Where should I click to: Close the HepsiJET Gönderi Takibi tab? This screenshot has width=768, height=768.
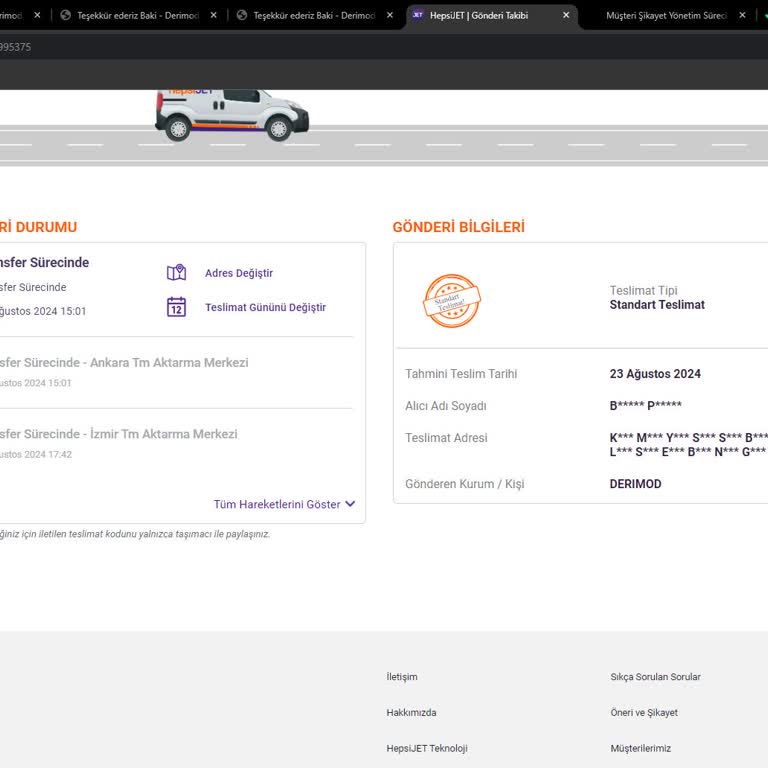pyautogui.click(x=566, y=15)
